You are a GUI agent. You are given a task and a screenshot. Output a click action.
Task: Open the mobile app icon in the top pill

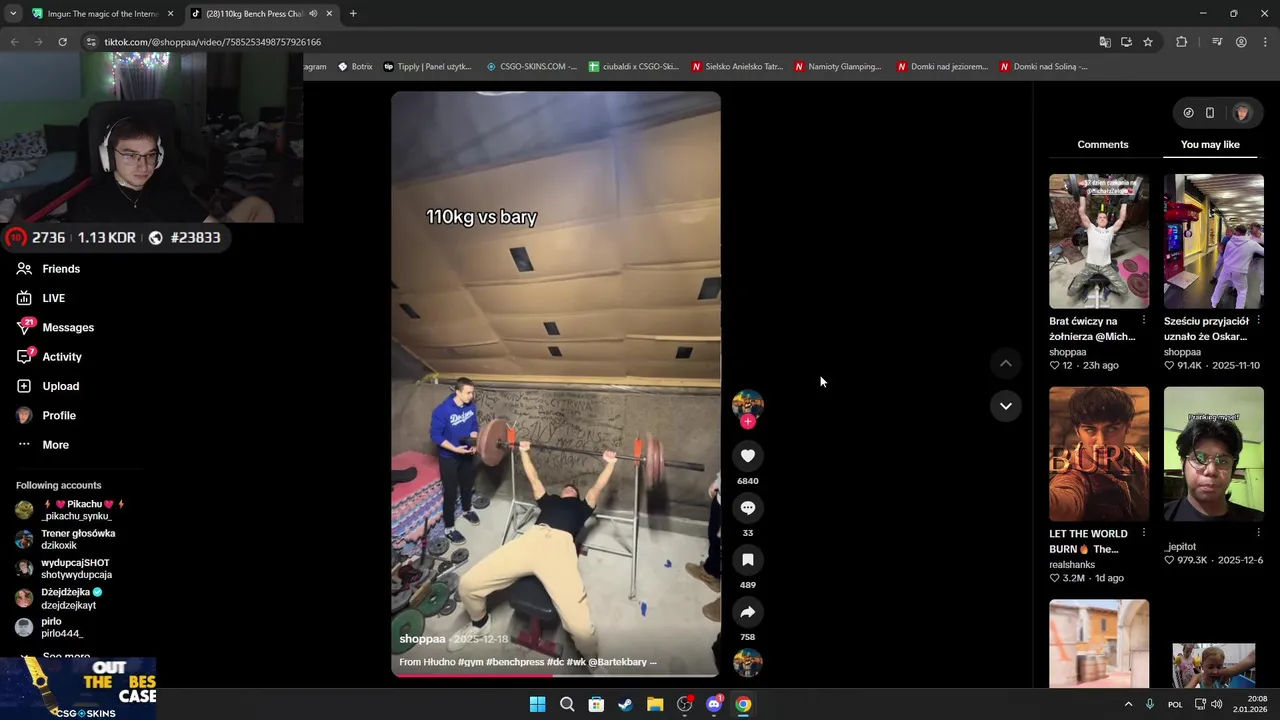click(x=1210, y=113)
